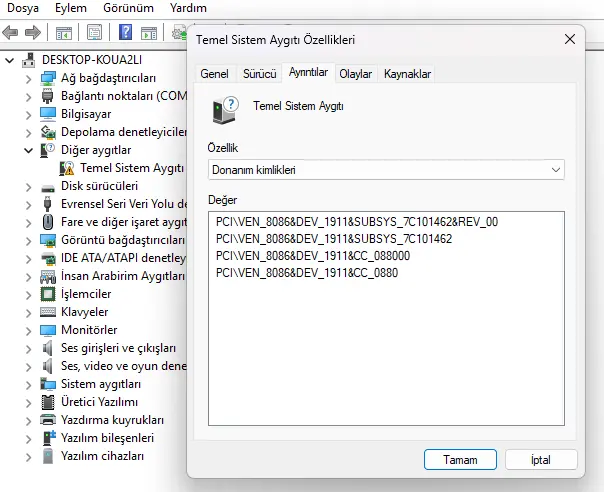Expand the Bağlantı noktaları node

pyautogui.click(x=28, y=97)
